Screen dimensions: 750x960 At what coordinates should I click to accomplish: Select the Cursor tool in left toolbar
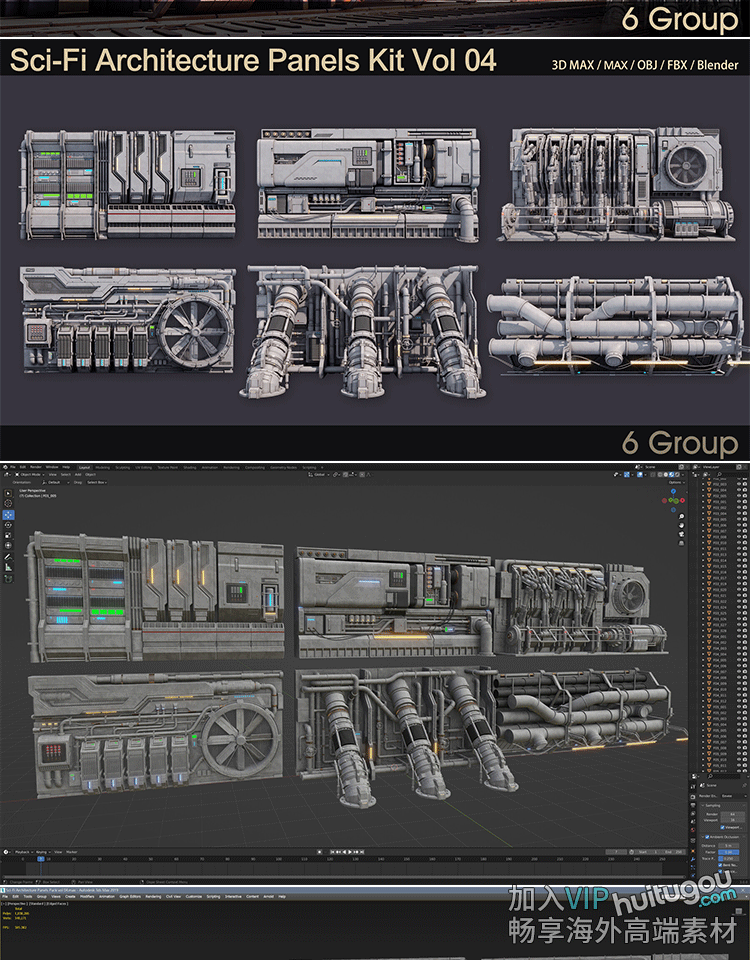coord(8,504)
